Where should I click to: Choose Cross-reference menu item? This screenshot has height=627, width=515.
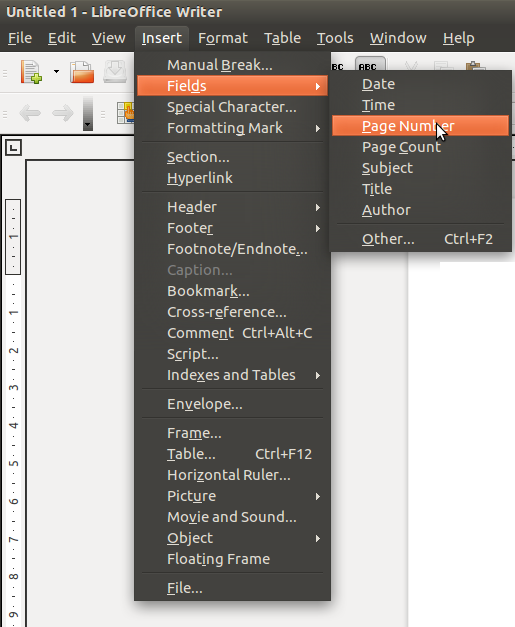[232, 312]
